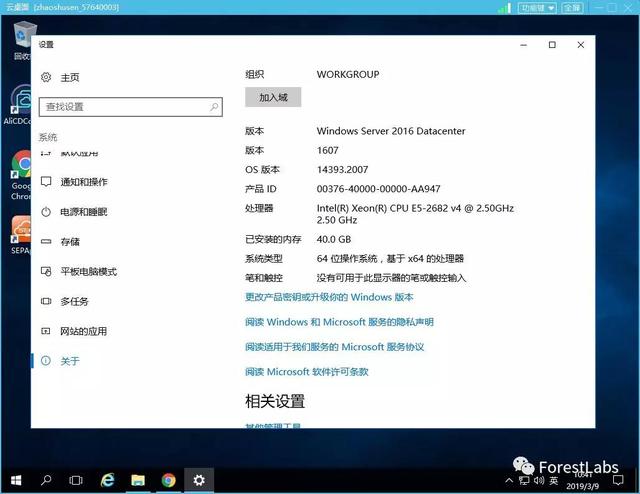
Task: Open 电源和睡眠 settings page
Action: [84, 212]
